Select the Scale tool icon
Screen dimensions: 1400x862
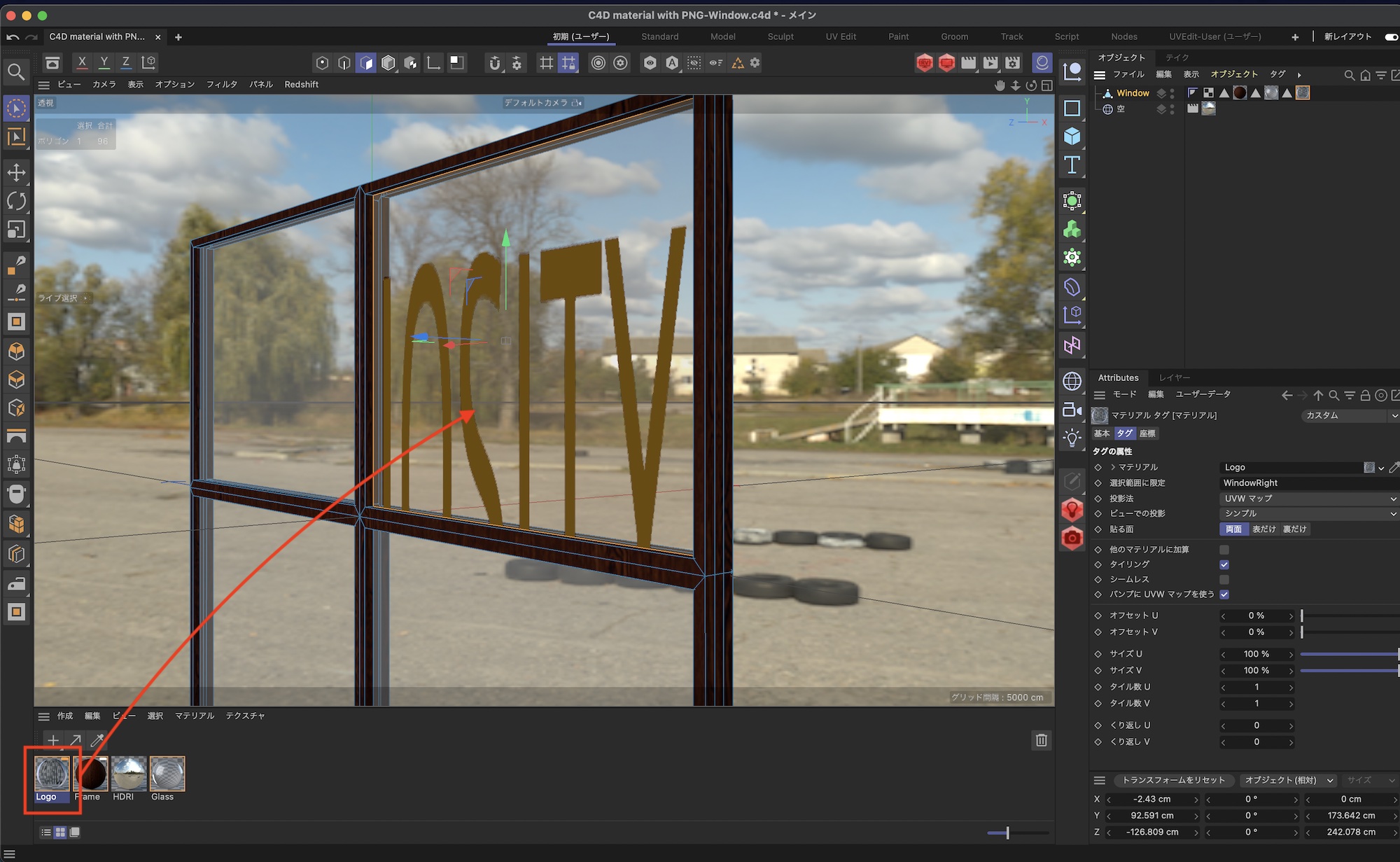16,230
